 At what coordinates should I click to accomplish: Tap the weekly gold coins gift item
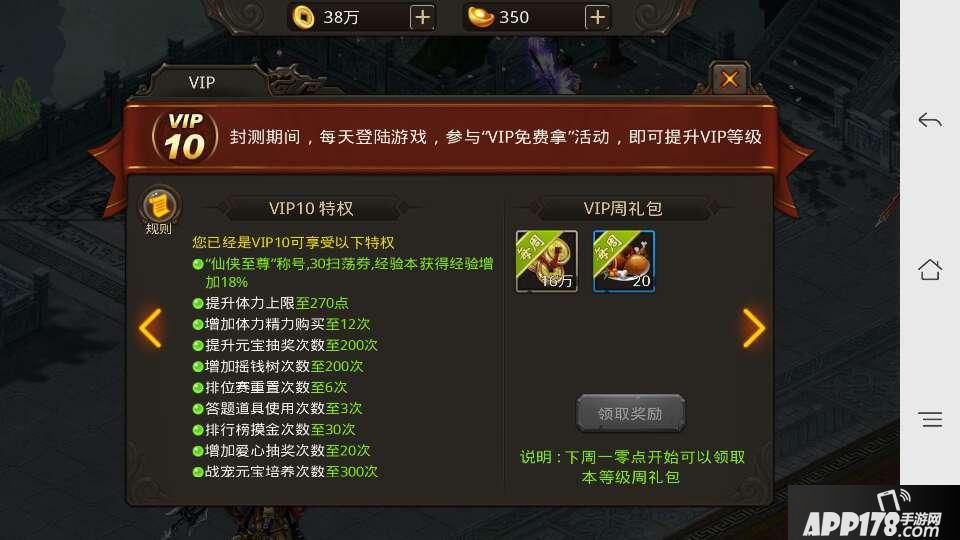547,261
